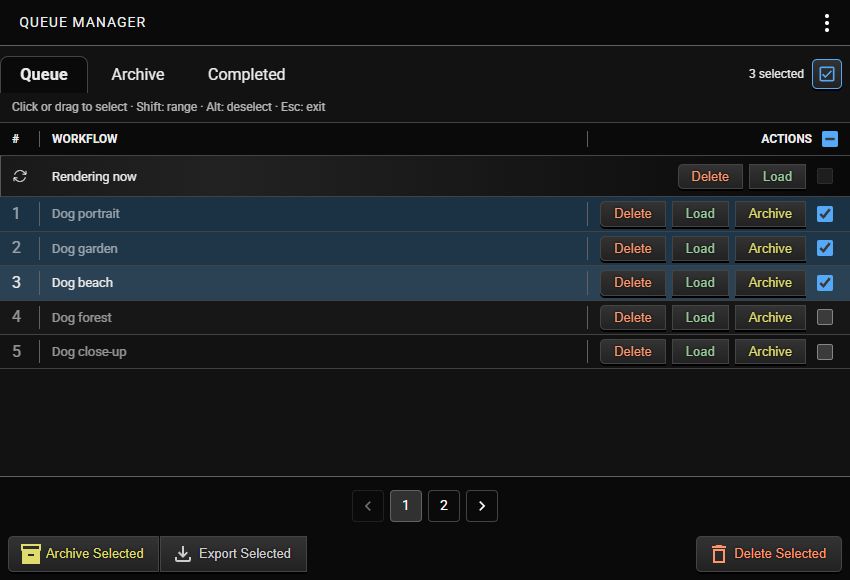Screen dimensions: 850x580
Task: Delete the Dog portrait item
Action: click(633, 214)
